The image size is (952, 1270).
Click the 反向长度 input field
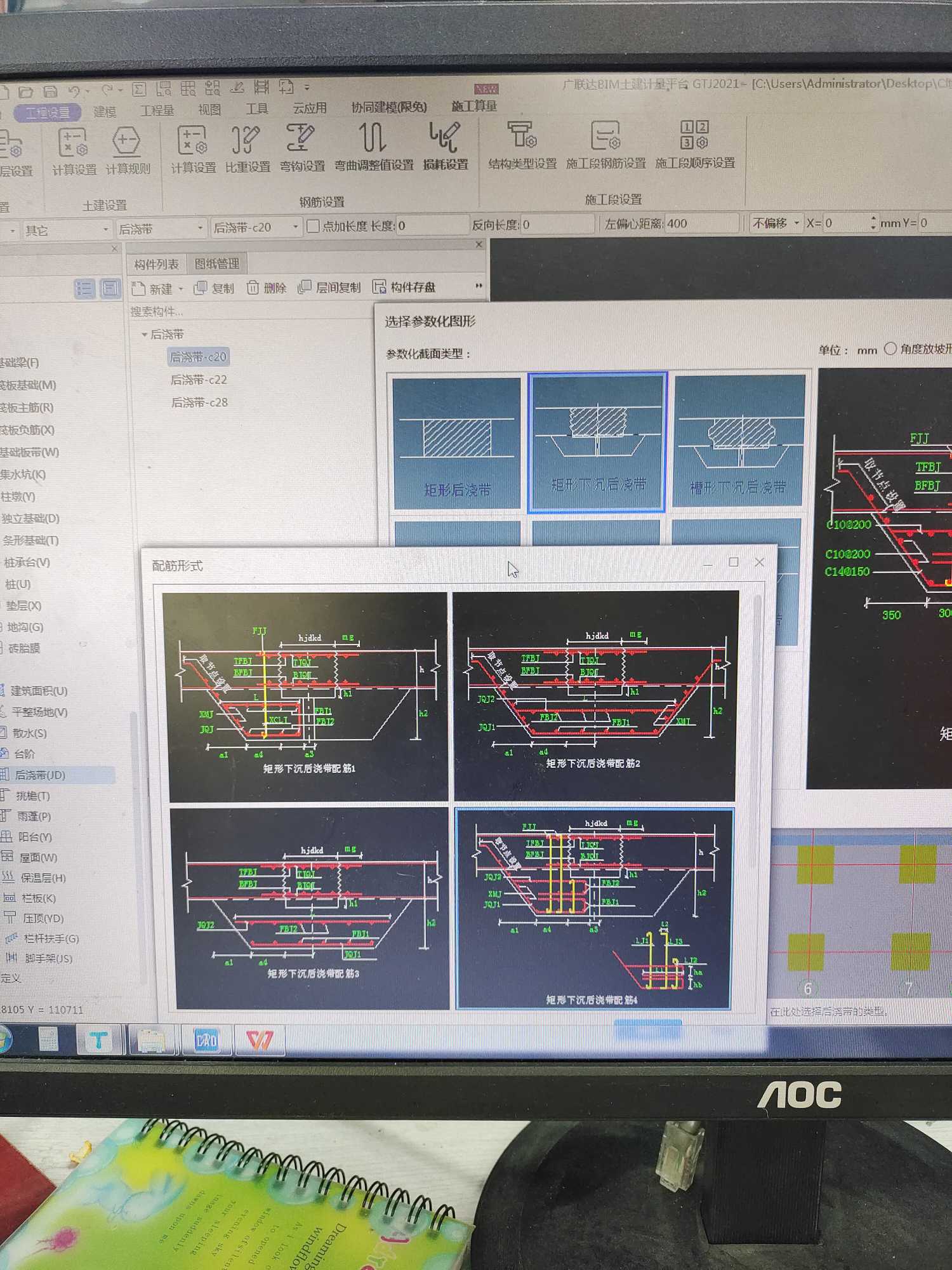click(557, 224)
